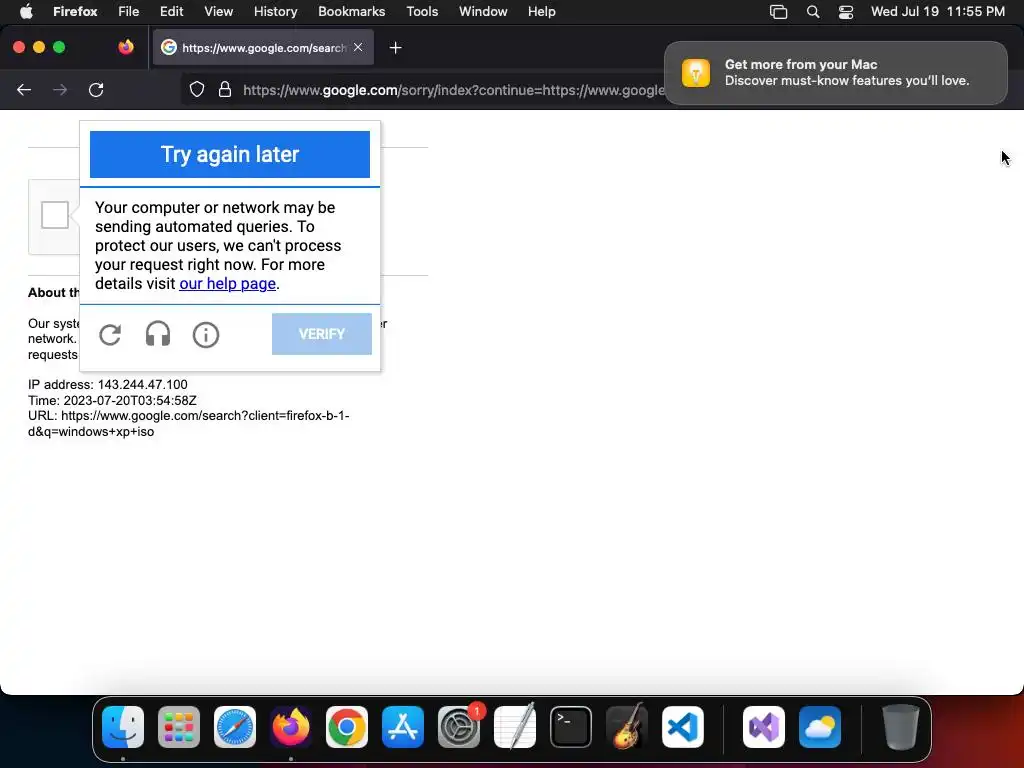Open the File menu
Screen dimensions: 1024x768
128,11
